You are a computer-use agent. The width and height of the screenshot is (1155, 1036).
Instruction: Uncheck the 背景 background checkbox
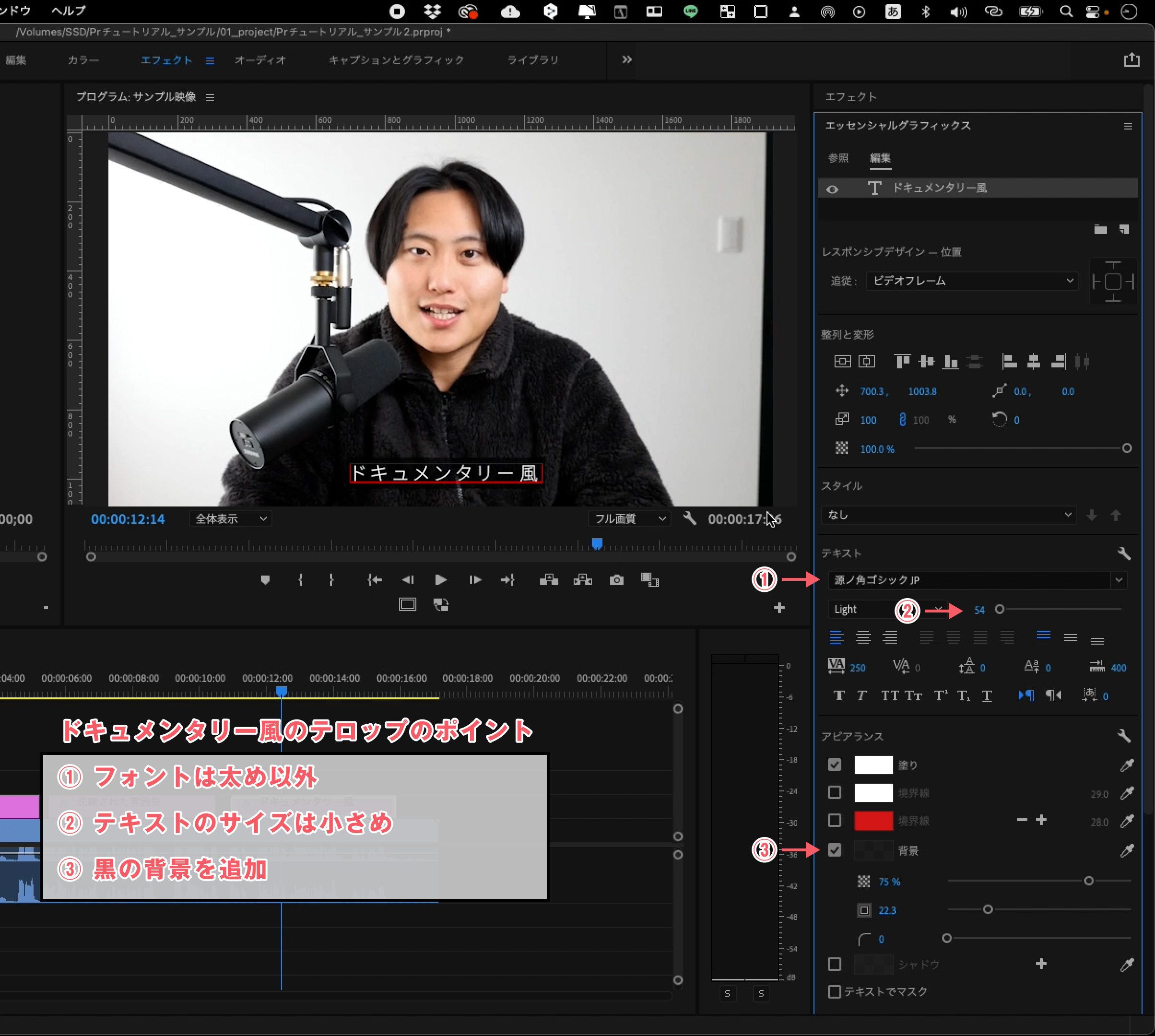[834, 850]
